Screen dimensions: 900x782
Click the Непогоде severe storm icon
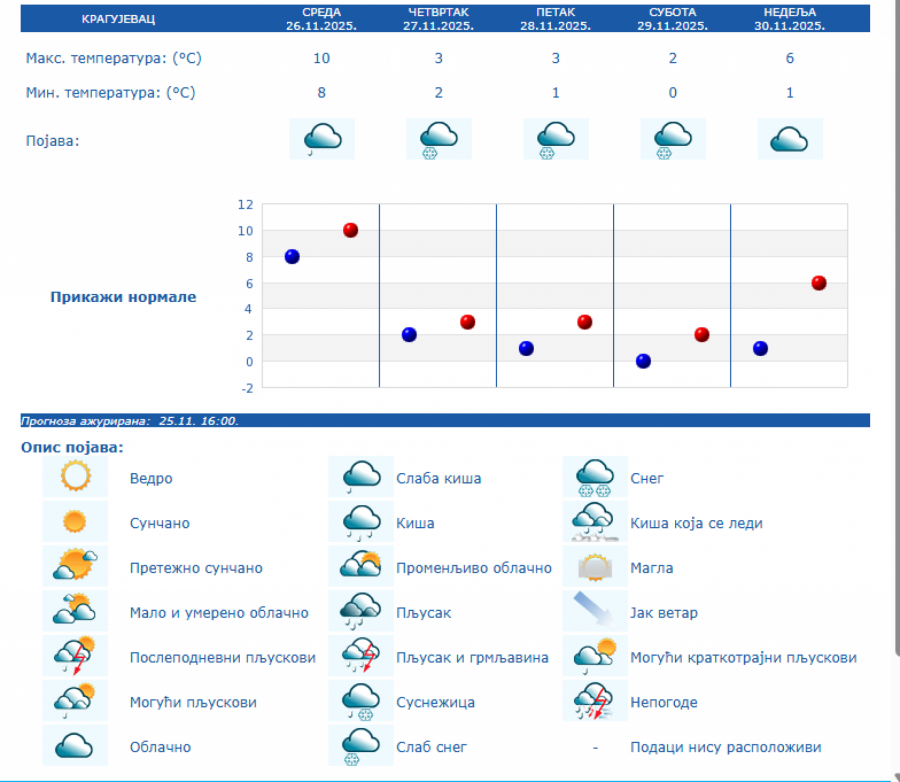point(594,701)
